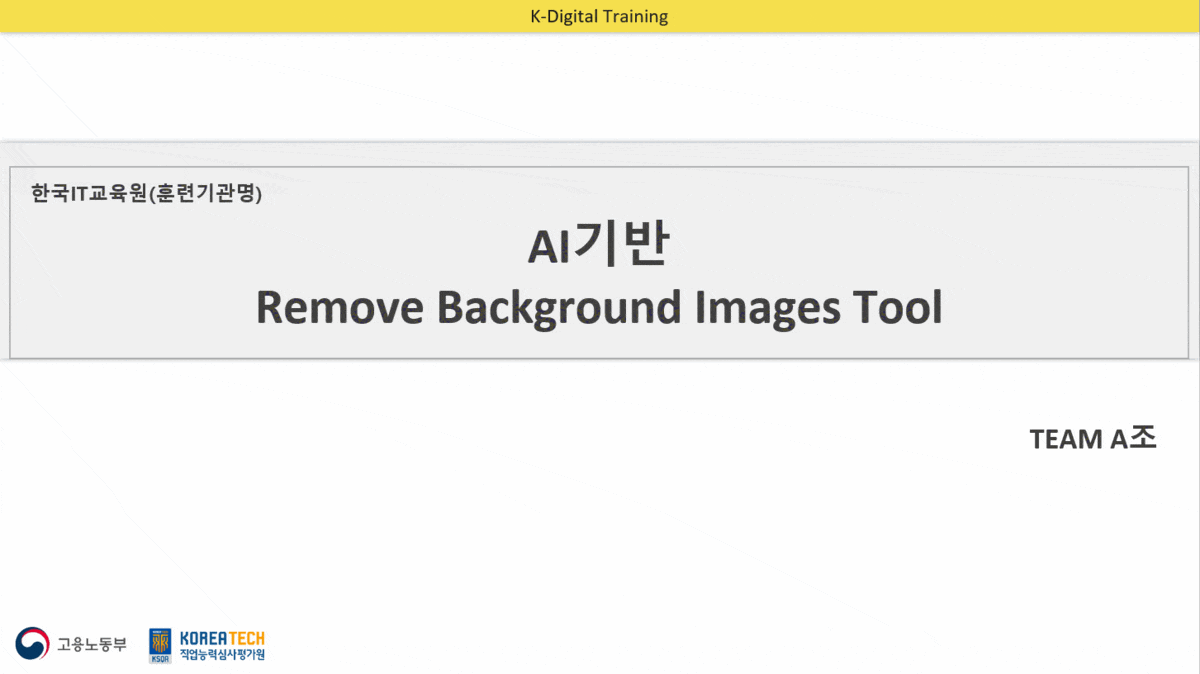Click the KOREATECH logo text
The height and width of the screenshot is (674, 1200).
pyautogui.click(x=222, y=638)
